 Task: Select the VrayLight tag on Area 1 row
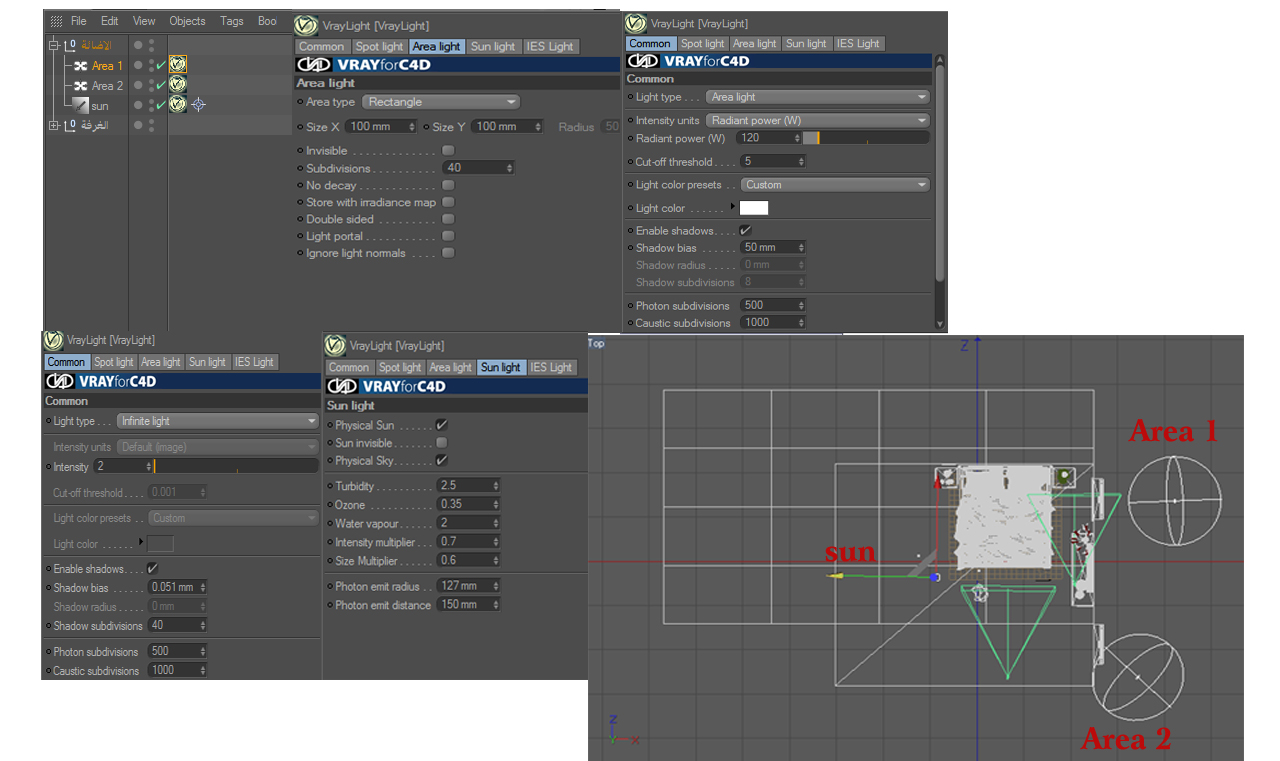(x=178, y=65)
